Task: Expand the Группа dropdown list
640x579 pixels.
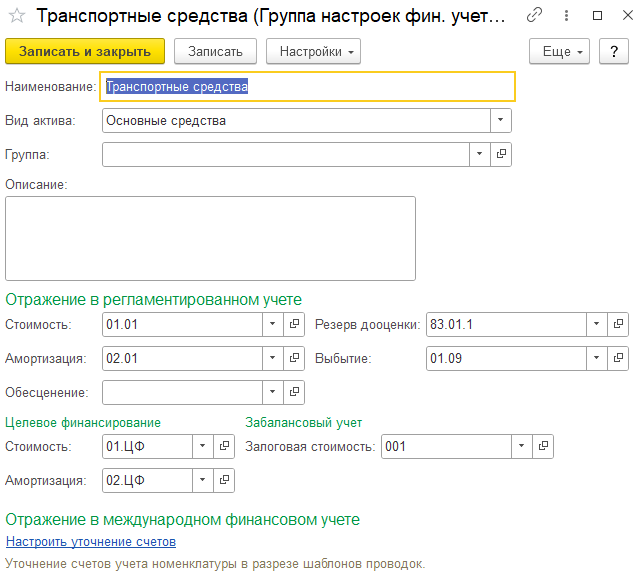Action: tap(479, 154)
